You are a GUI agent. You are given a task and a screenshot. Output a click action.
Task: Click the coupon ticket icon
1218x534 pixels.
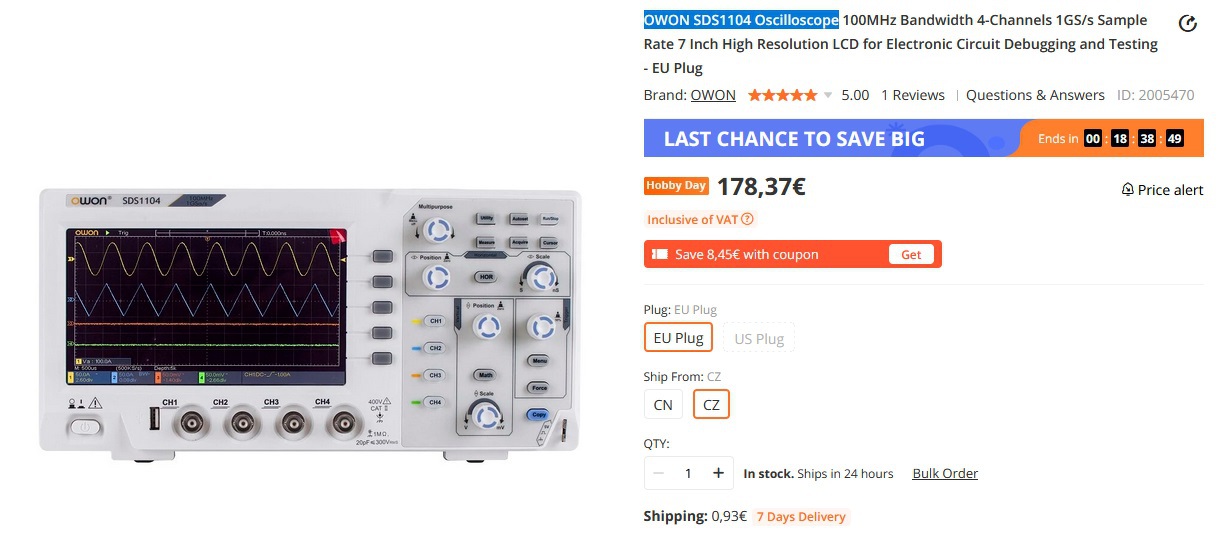660,255
